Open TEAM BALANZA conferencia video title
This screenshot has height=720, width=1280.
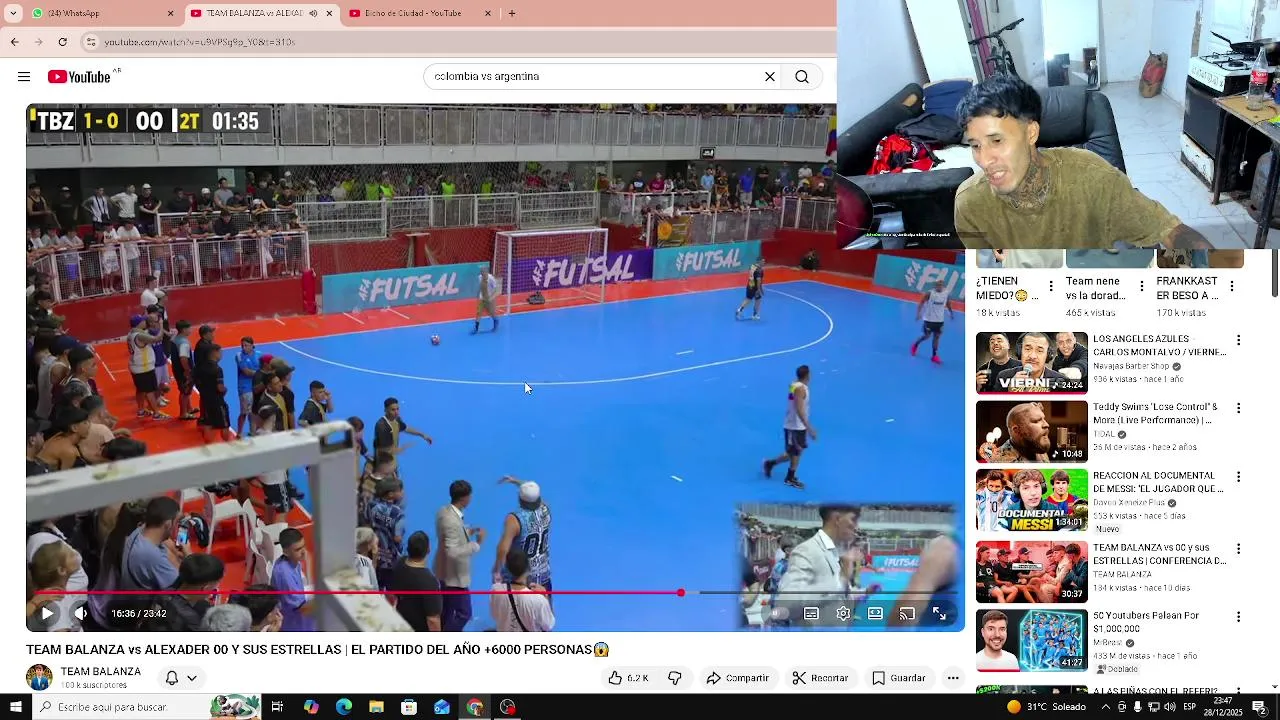[1159, 554]
